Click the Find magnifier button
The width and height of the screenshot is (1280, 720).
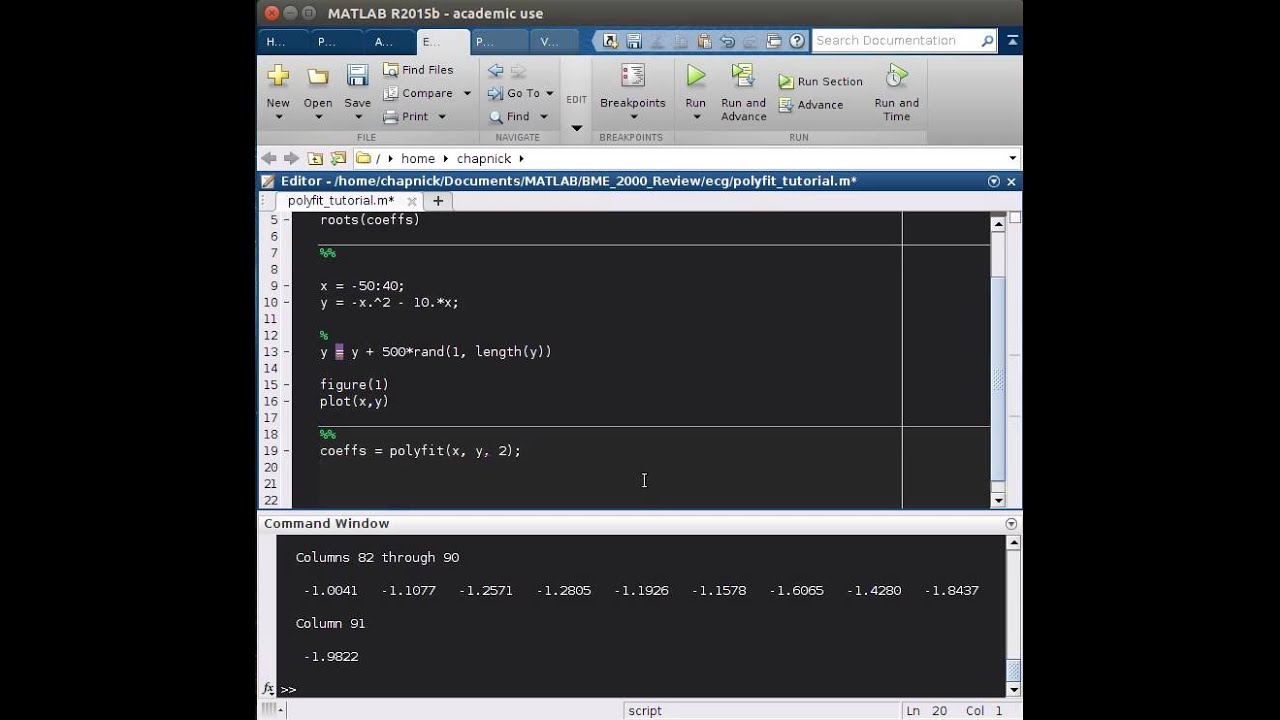tap(509, 116)
